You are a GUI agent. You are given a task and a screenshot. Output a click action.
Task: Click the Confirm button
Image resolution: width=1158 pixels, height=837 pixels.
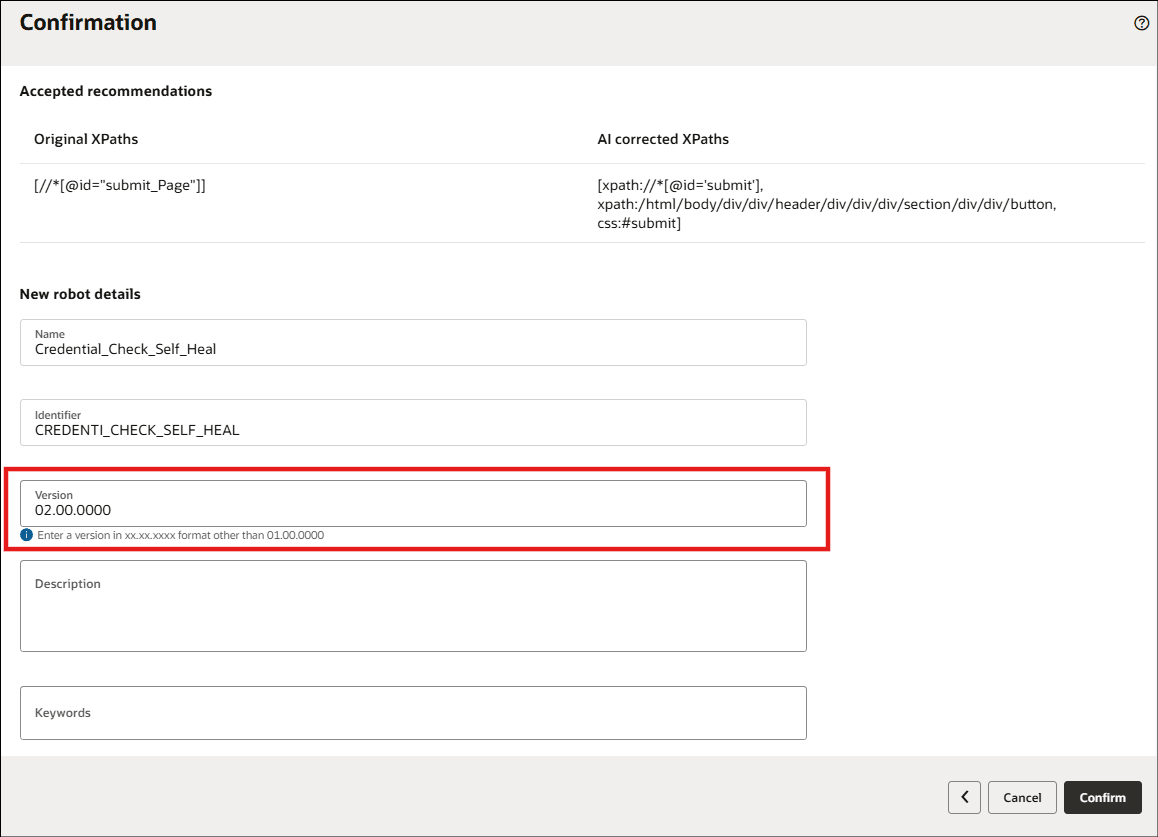pos(1102,797)
